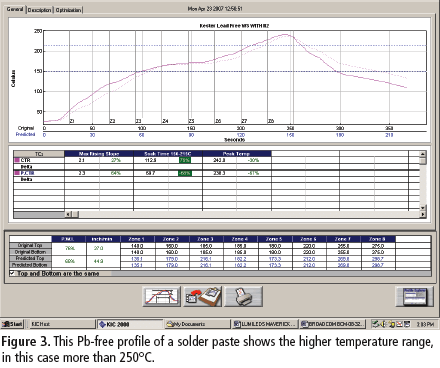Click the P.CTR color swatch

[x=17, y=173]
